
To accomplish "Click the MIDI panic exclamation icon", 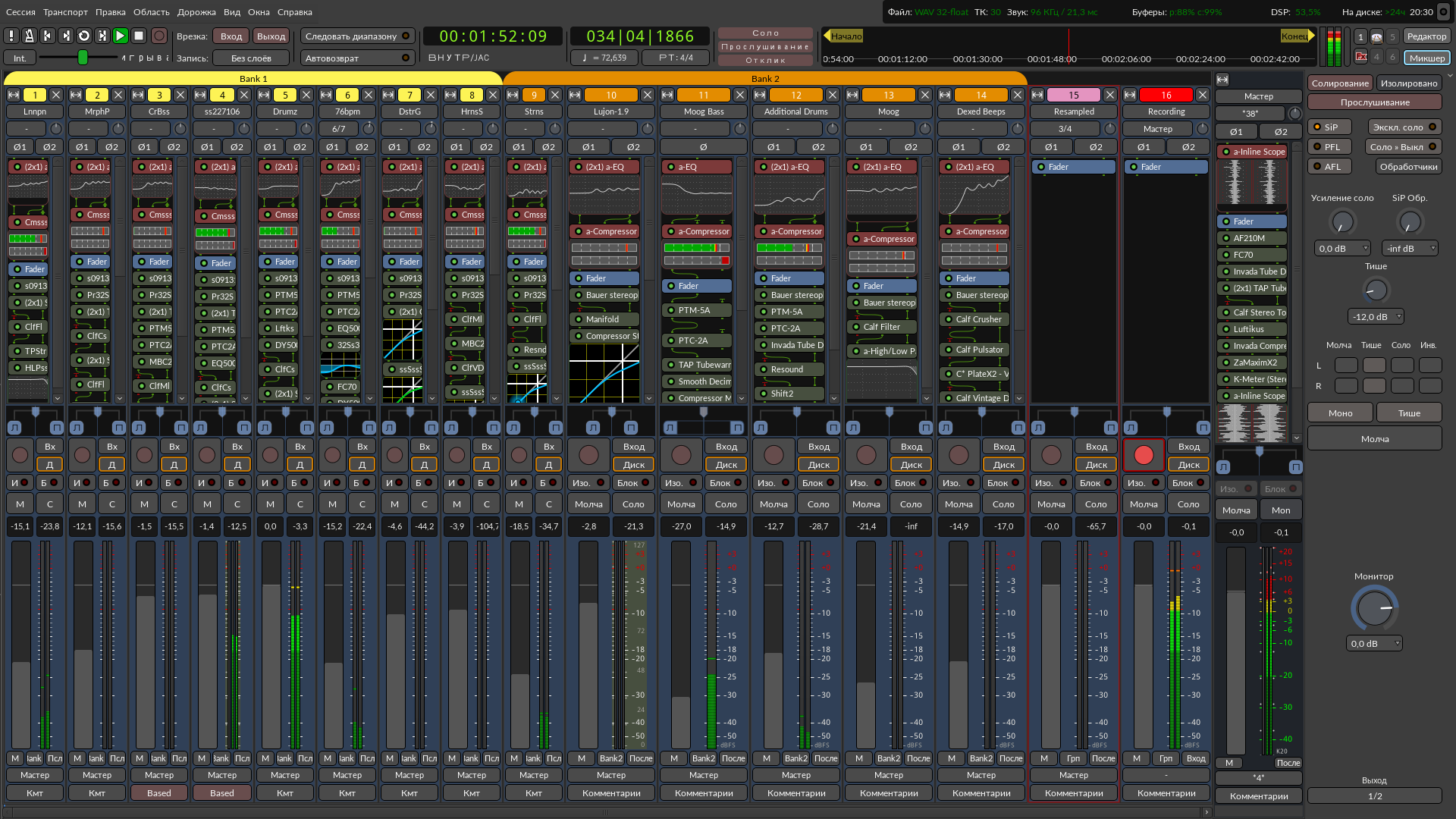I will click(x=11, y=36).
